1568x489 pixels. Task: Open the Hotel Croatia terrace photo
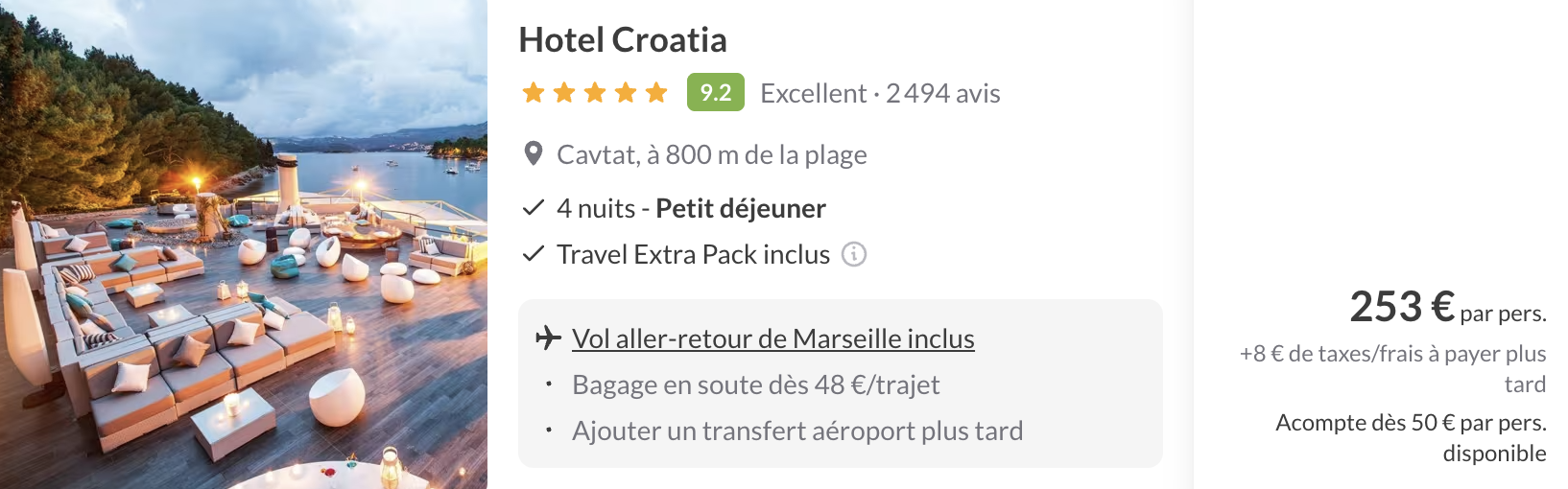tap(244, 244)
